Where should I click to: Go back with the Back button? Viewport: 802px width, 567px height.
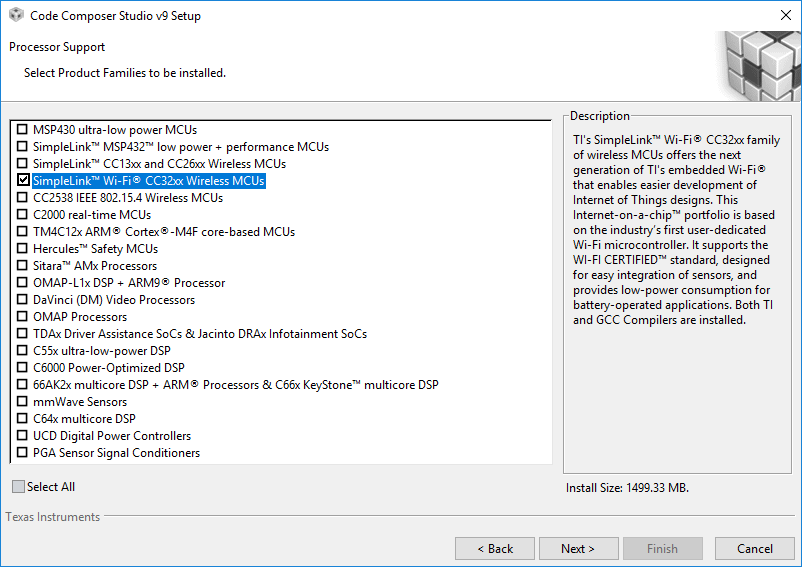click(495, 549)
